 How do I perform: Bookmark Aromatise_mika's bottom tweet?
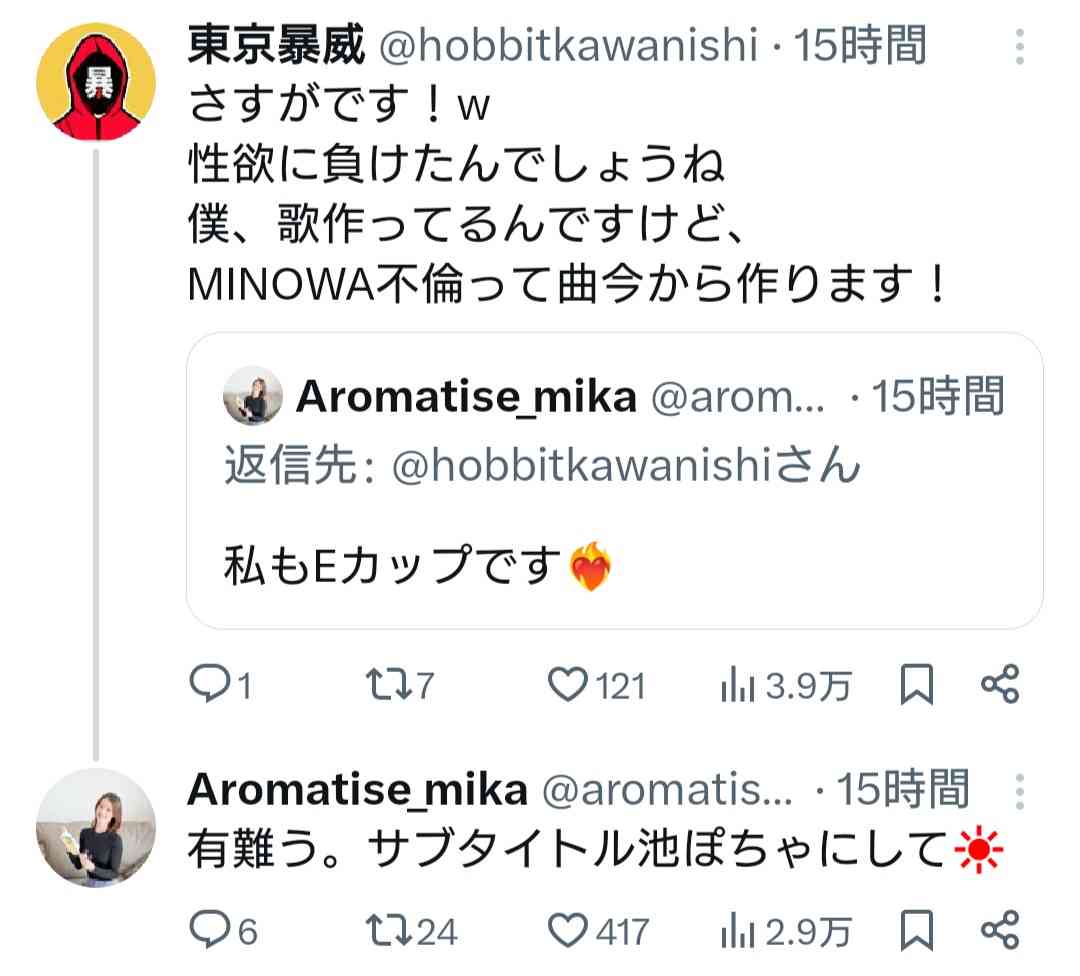(912, 930)
